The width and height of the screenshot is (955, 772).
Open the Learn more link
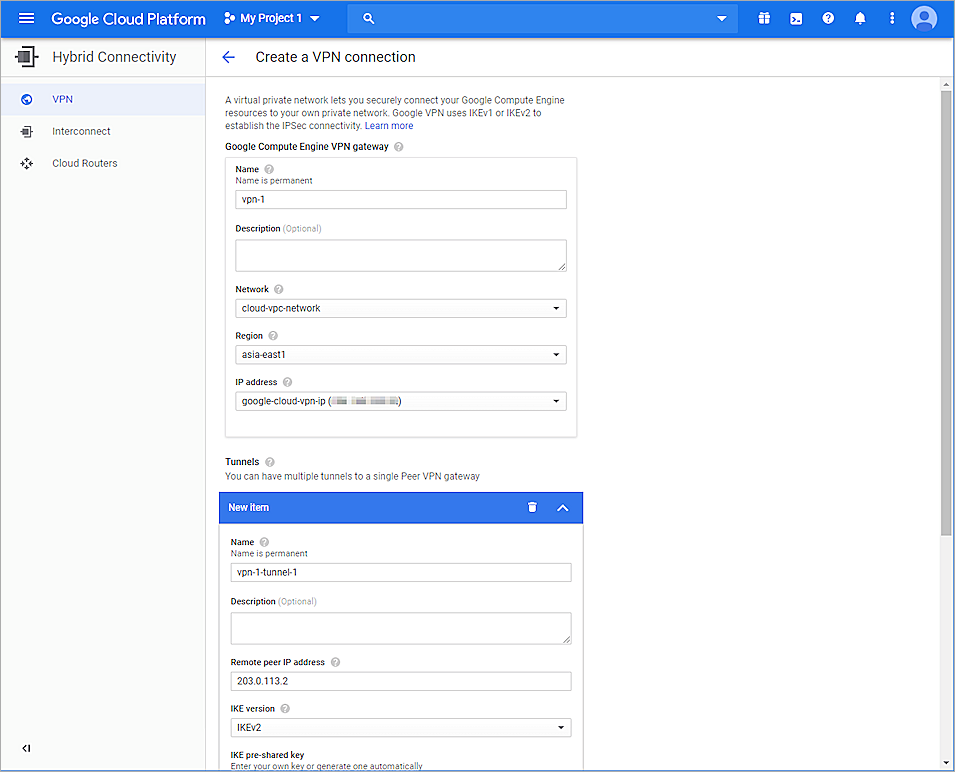pyautogui.click(x=388, y=125)
